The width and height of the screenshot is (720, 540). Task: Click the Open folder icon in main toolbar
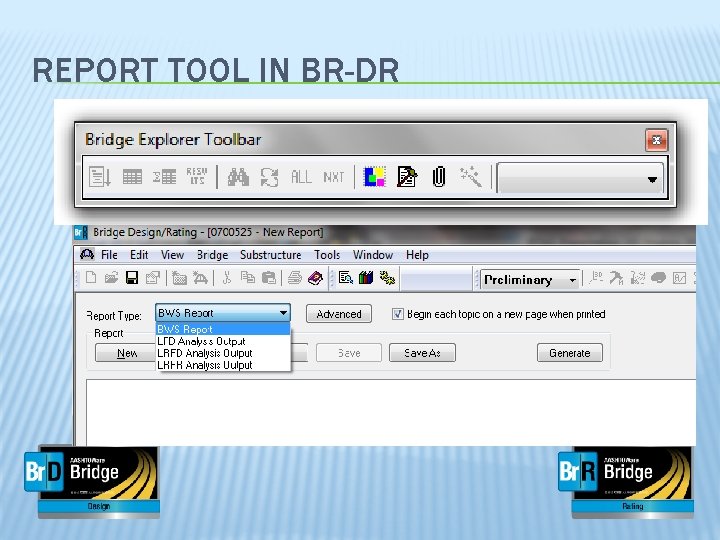[x=111, y=278]
